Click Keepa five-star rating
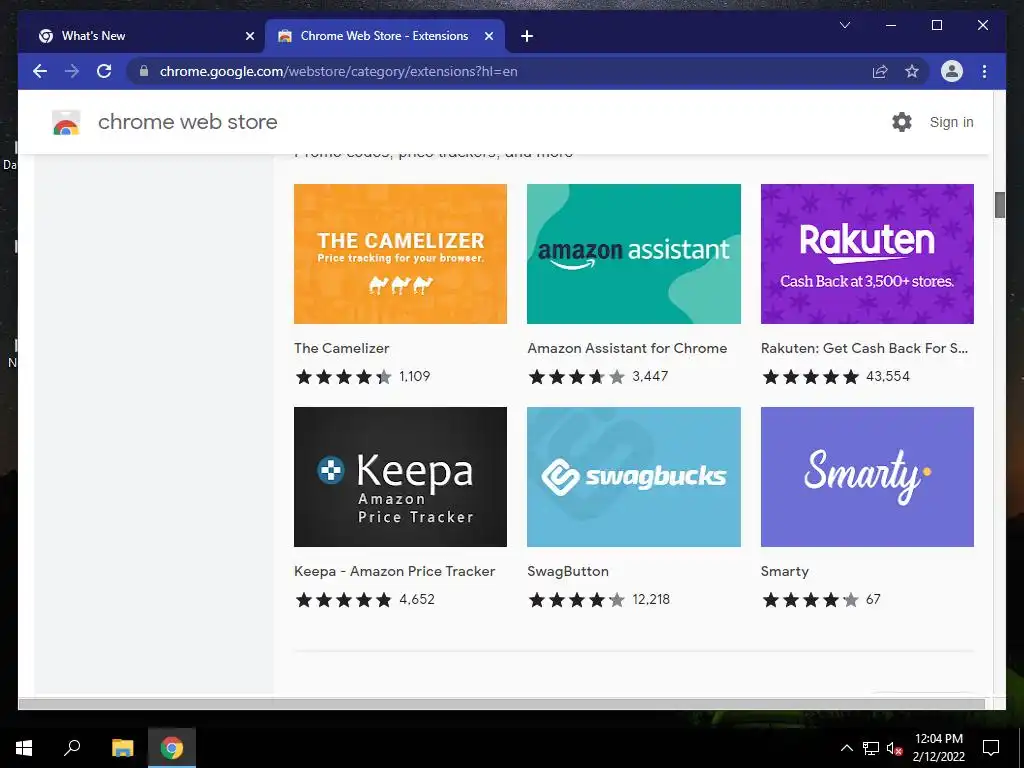Screen dimensions: 1024x768 coord(344,600)
